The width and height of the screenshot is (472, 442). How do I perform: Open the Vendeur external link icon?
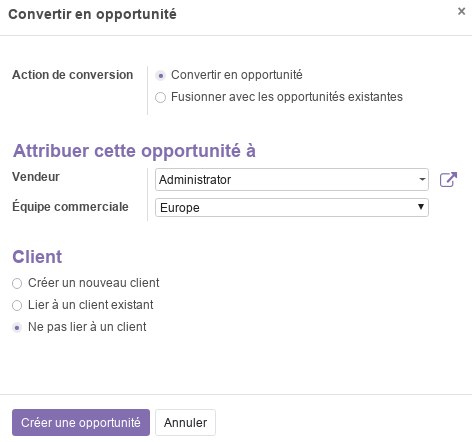tap(448, 180)
